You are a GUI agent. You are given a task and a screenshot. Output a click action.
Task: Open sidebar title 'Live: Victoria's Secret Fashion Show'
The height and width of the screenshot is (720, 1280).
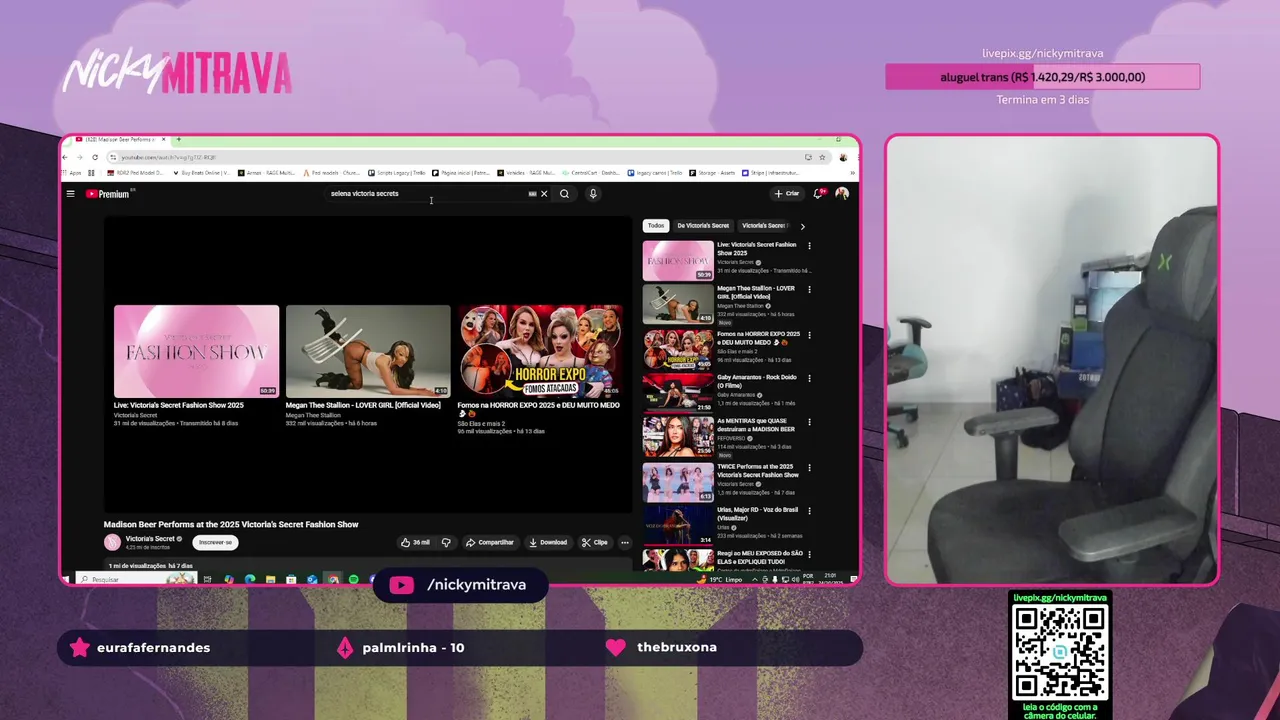[x=757, y=249]
